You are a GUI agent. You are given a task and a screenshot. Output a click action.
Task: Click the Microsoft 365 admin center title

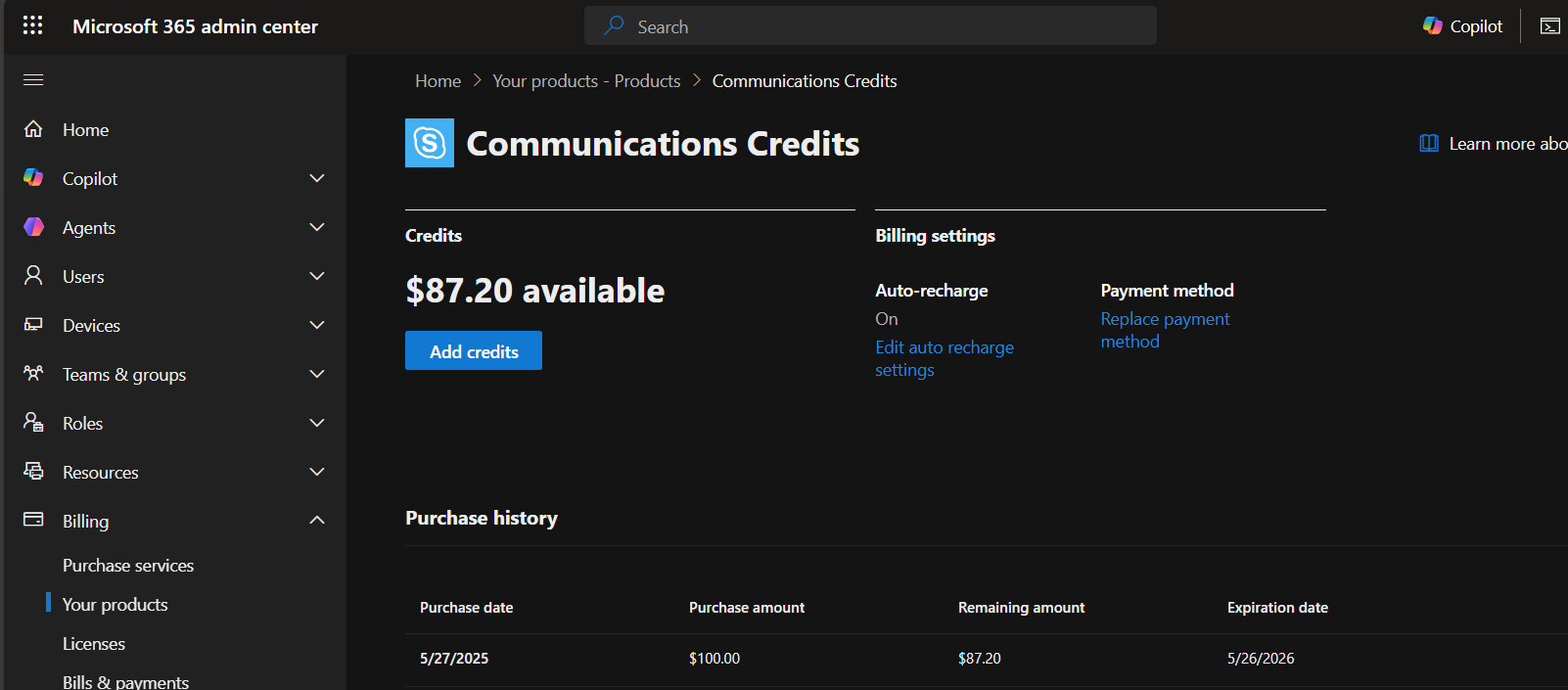tap(195, 26)
